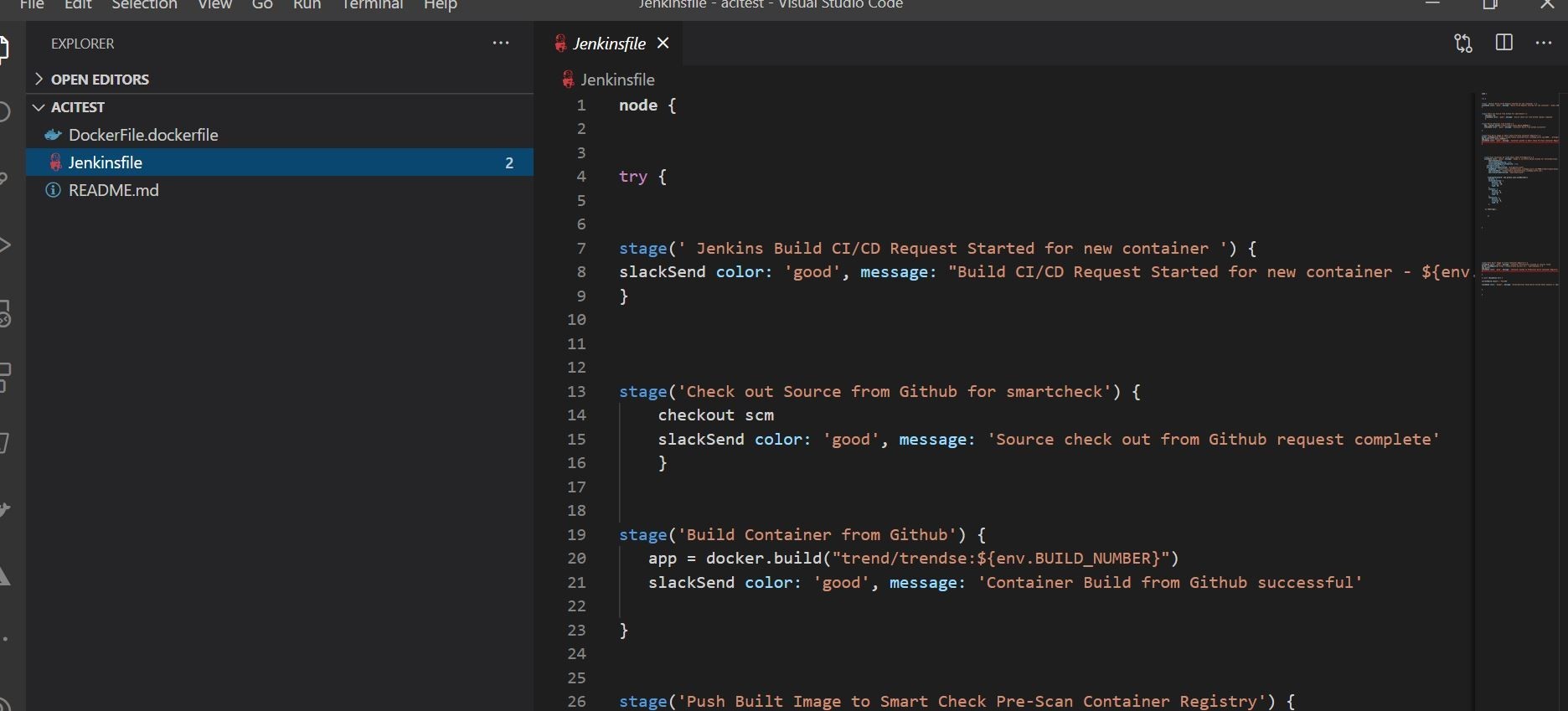Open the Run menu
The width and height of the screenshot is (1568, 711).
click(x=307, y=5)
